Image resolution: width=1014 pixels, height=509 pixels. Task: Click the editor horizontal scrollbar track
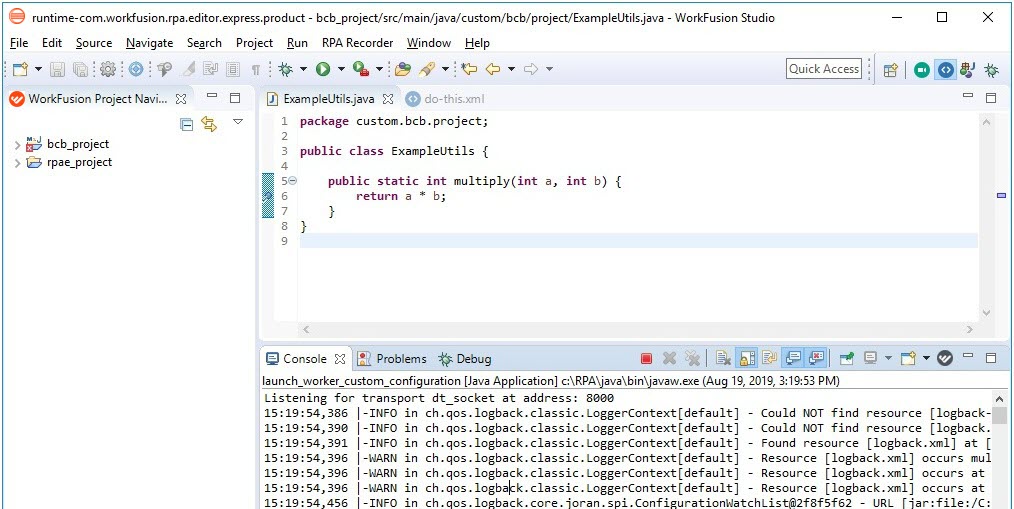click(639, 330)
